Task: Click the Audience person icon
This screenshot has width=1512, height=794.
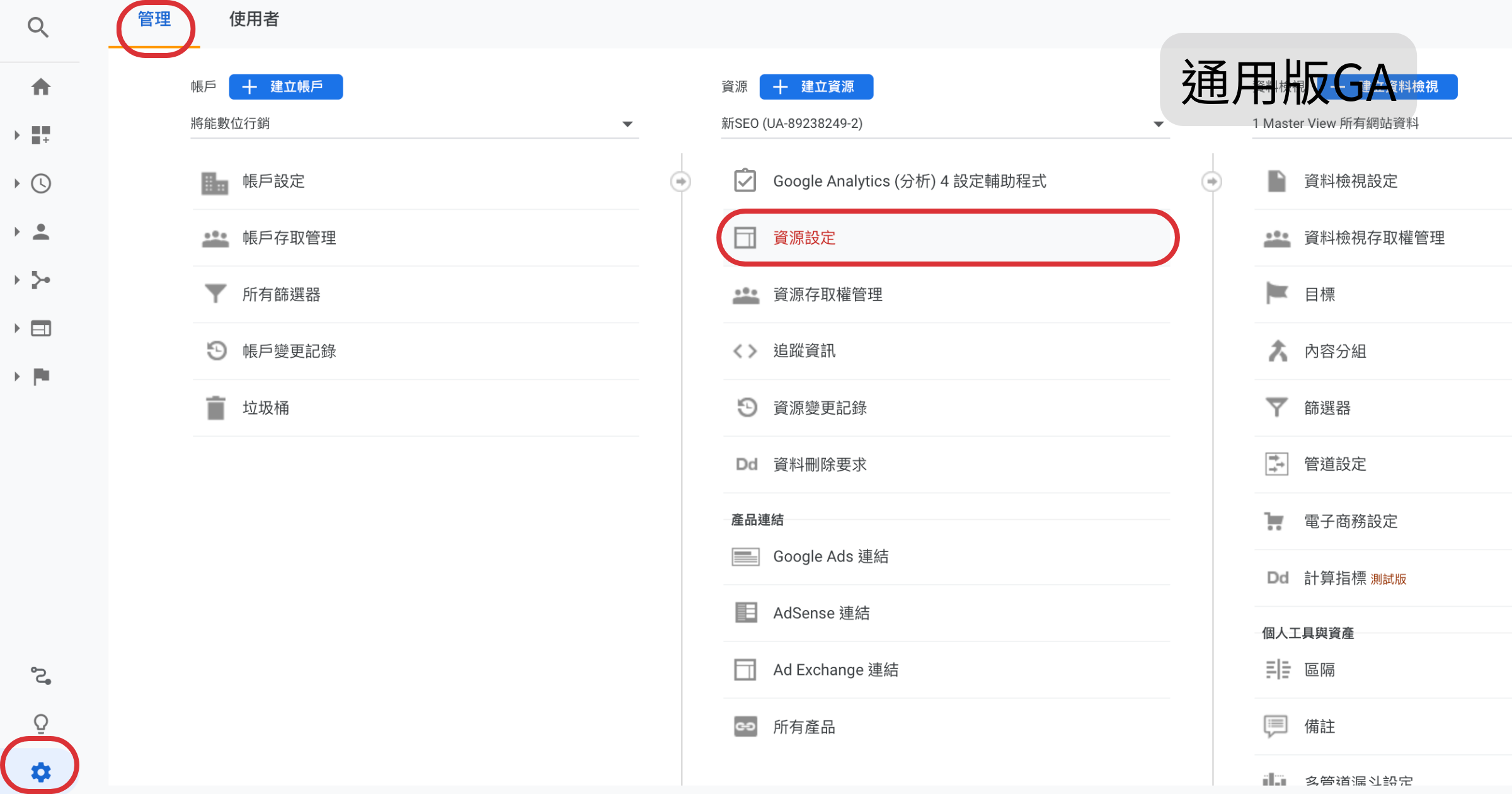Action: 41,231
